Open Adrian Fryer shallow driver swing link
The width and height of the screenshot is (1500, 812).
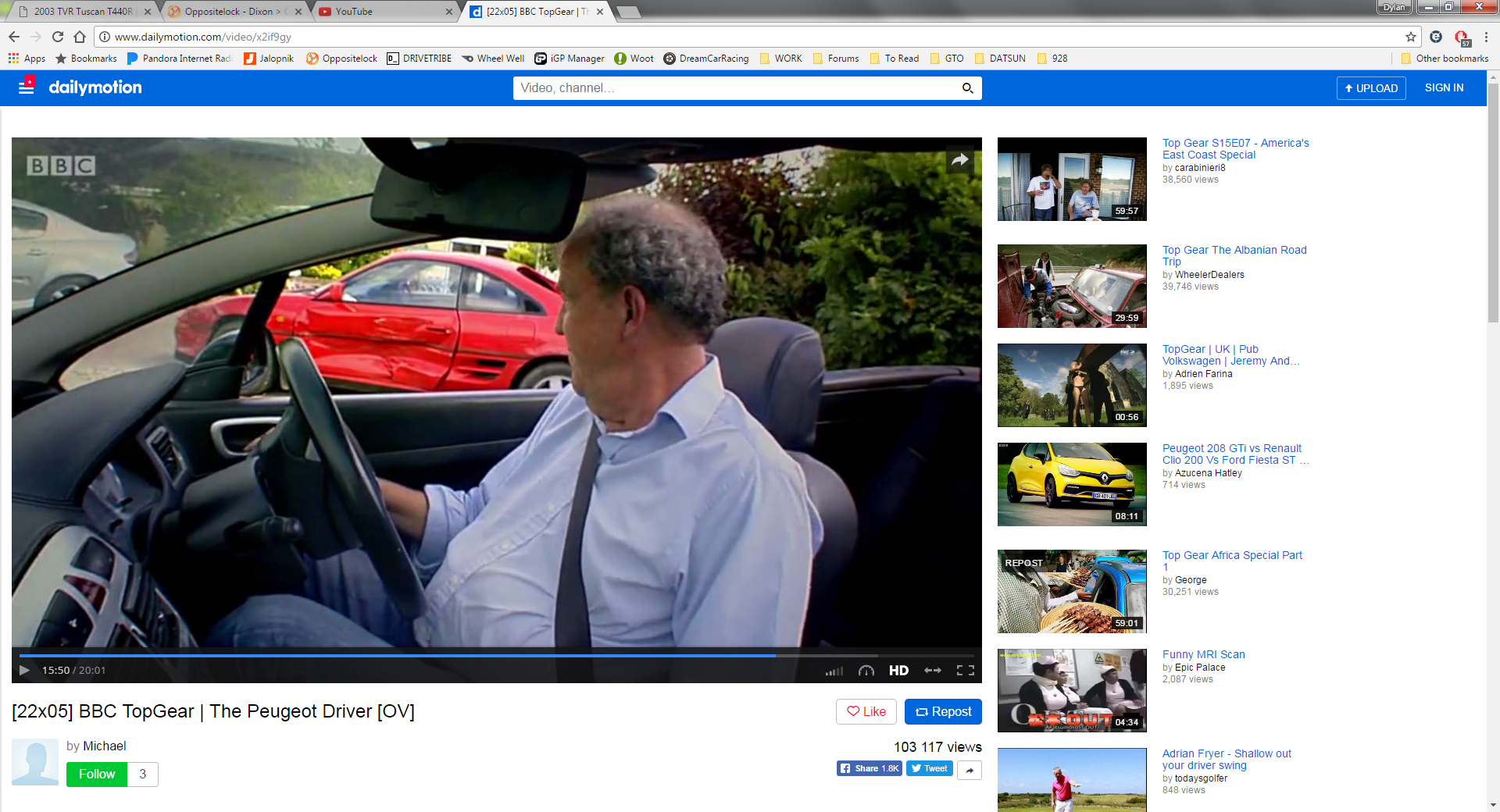(x=1227, y=759)
